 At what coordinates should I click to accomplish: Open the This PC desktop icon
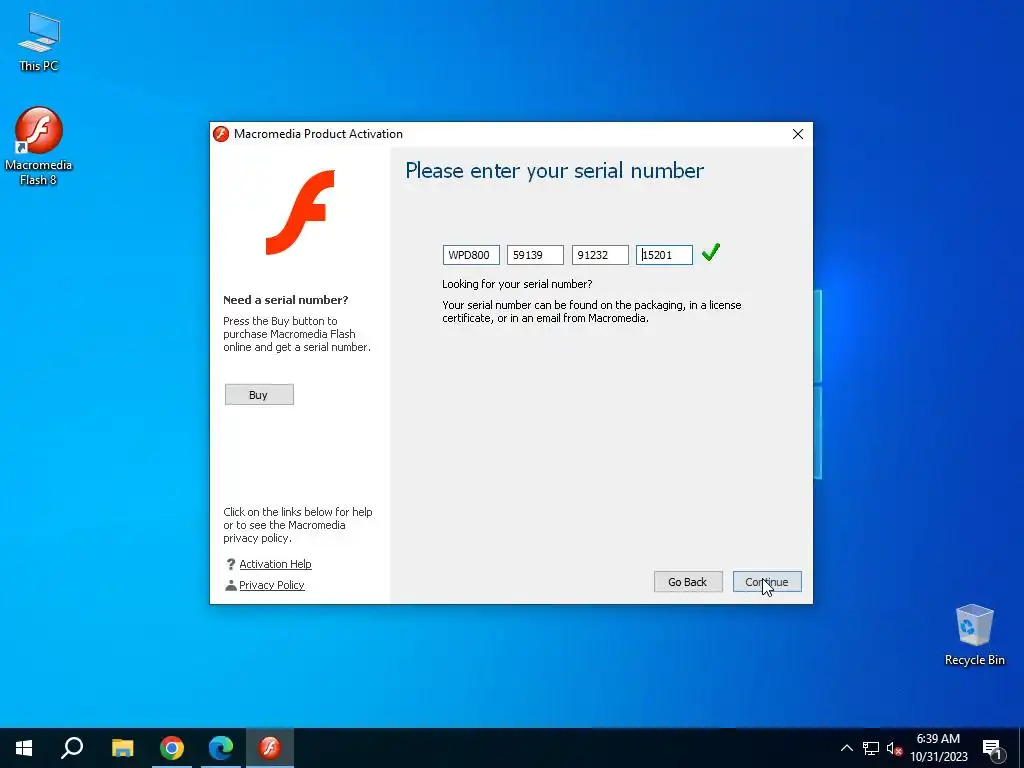pyautogui.click(x=39, y=41)
